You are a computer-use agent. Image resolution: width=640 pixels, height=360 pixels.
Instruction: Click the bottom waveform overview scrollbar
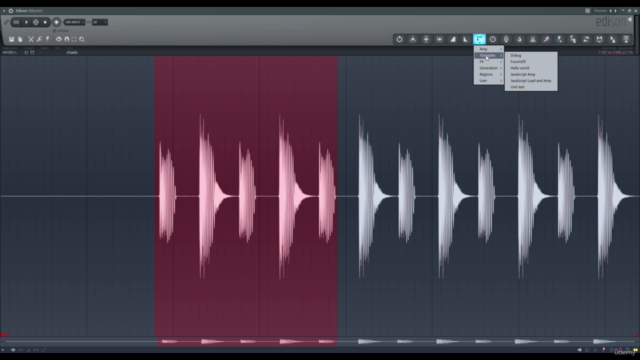320,341
